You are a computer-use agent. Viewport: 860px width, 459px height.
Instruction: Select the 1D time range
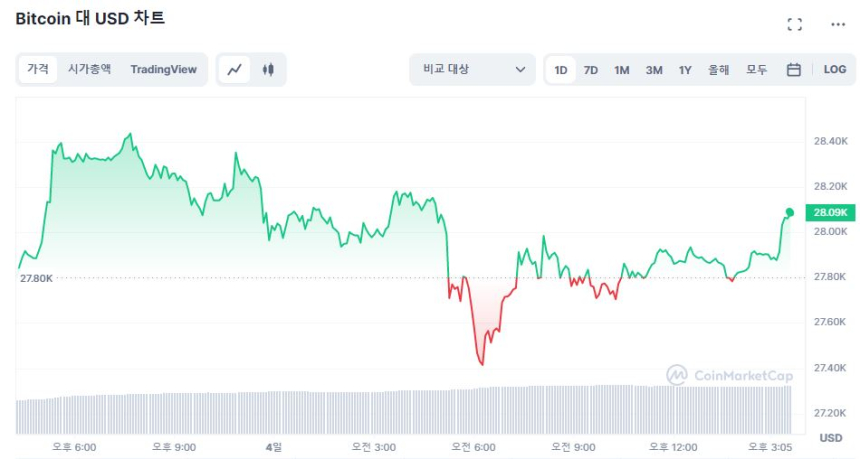pos(561,70)
